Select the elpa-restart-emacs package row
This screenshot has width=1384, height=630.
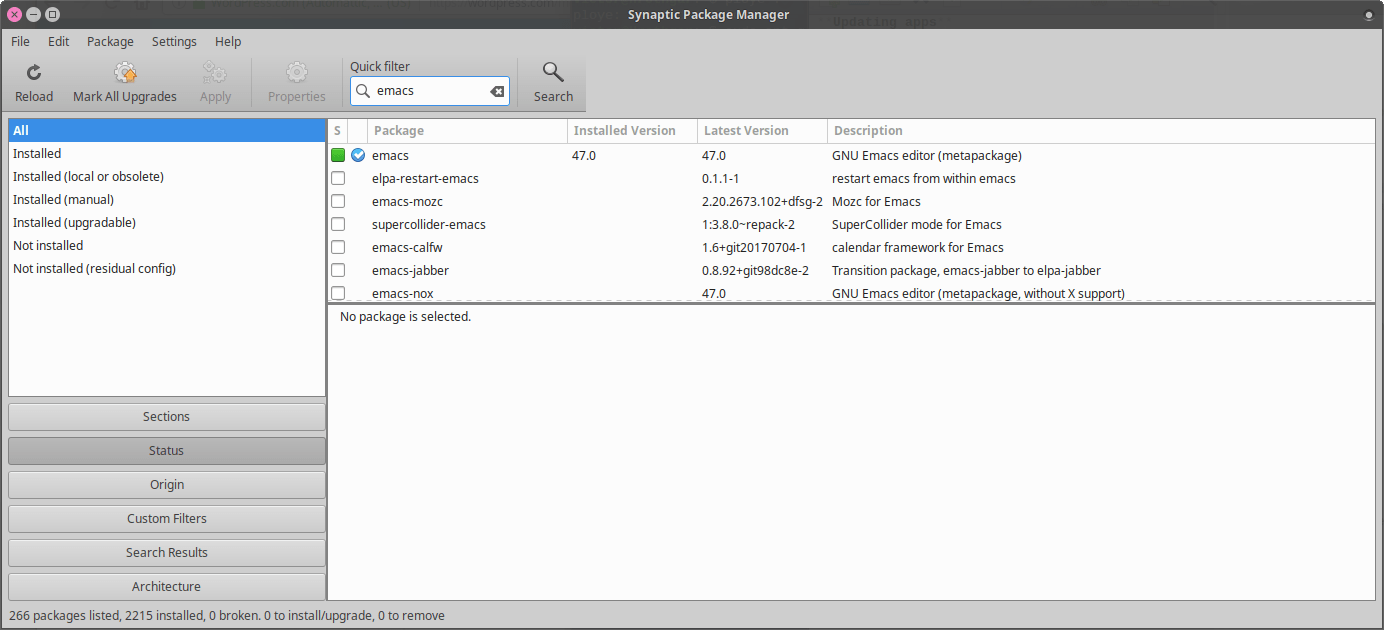[851, 178]
